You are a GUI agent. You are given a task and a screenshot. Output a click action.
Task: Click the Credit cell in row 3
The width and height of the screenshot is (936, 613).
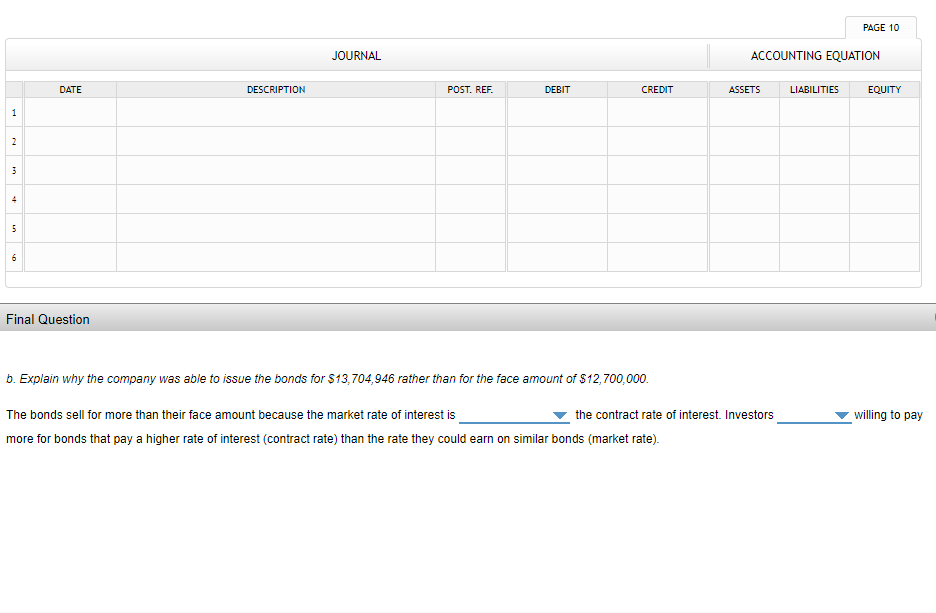(x=657, y=170)
